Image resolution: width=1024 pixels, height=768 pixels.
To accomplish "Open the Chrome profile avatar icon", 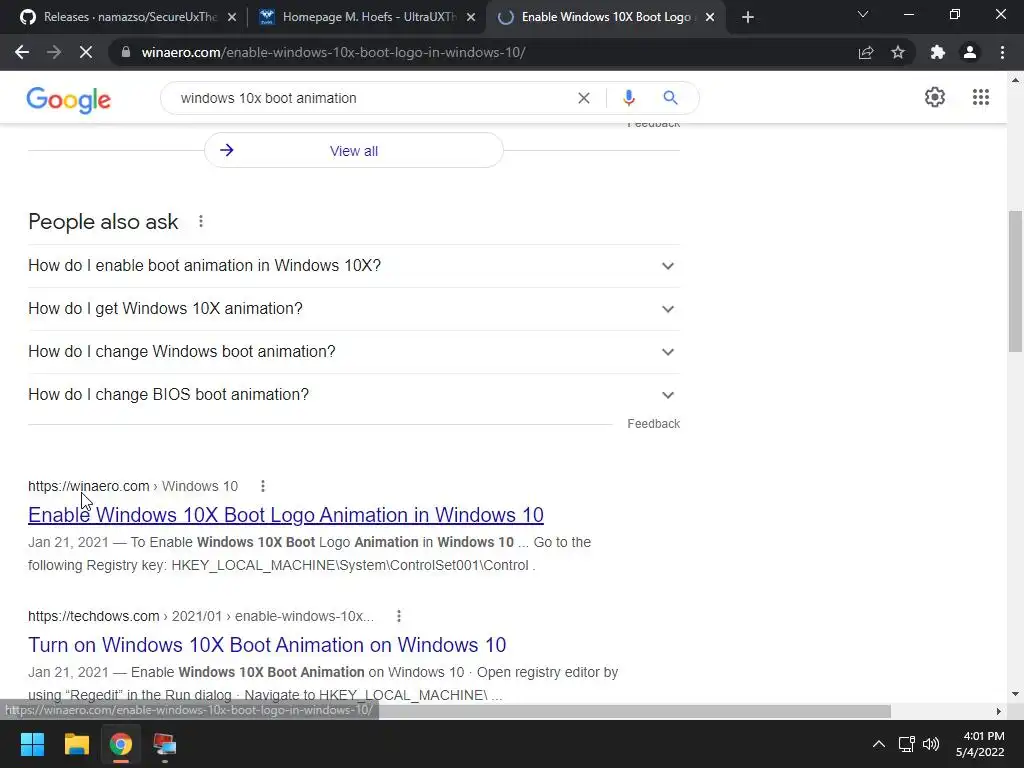I will 970,52.
